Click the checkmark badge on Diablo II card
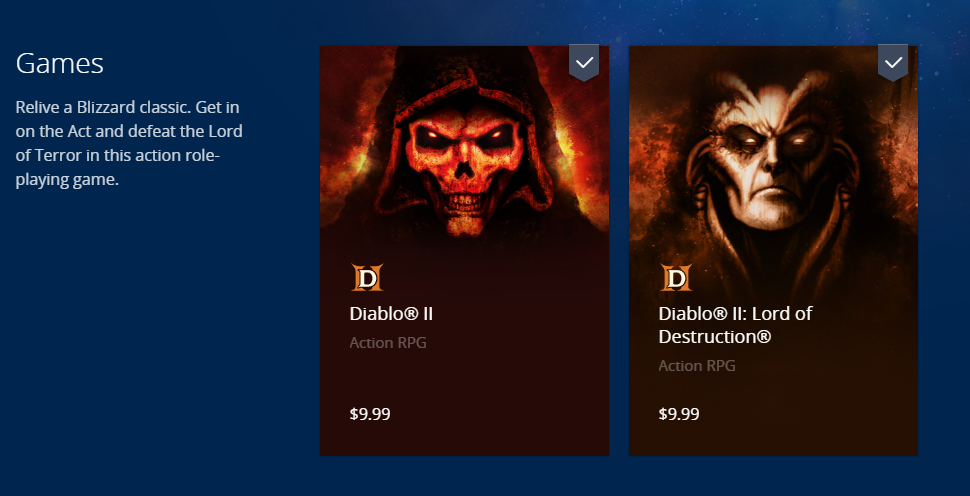970x496 pixels. click(584, 62)
